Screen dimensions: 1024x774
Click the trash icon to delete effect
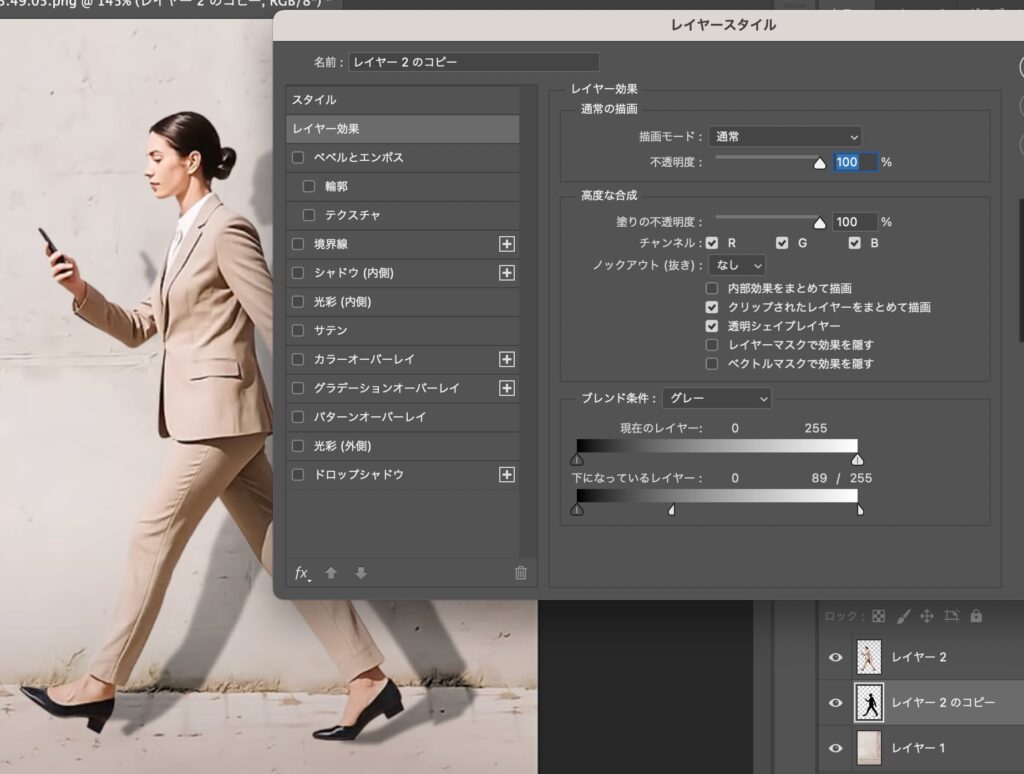pos(520,573)
